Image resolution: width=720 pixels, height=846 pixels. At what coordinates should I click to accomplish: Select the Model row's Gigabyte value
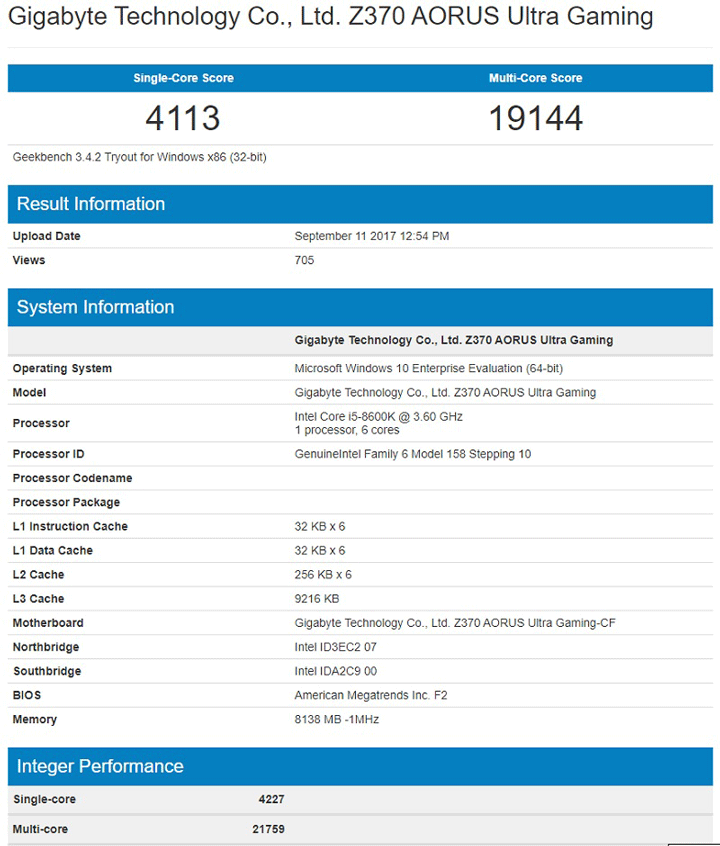tap(445, 392)
